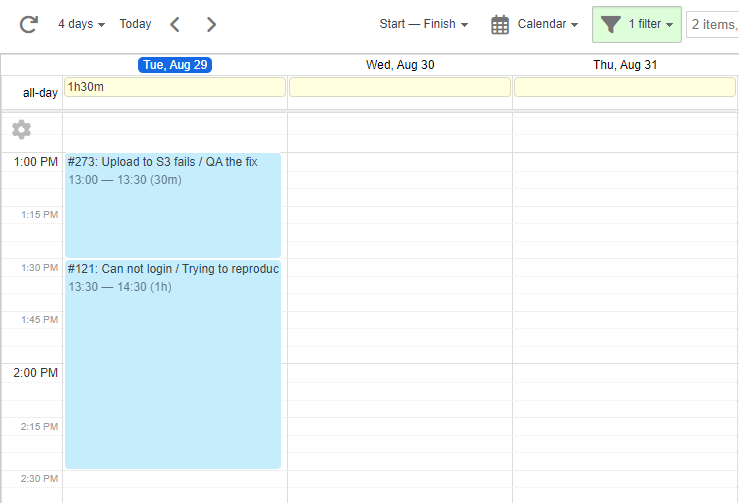Click the calendar grid icon

(x=500, y=25)
